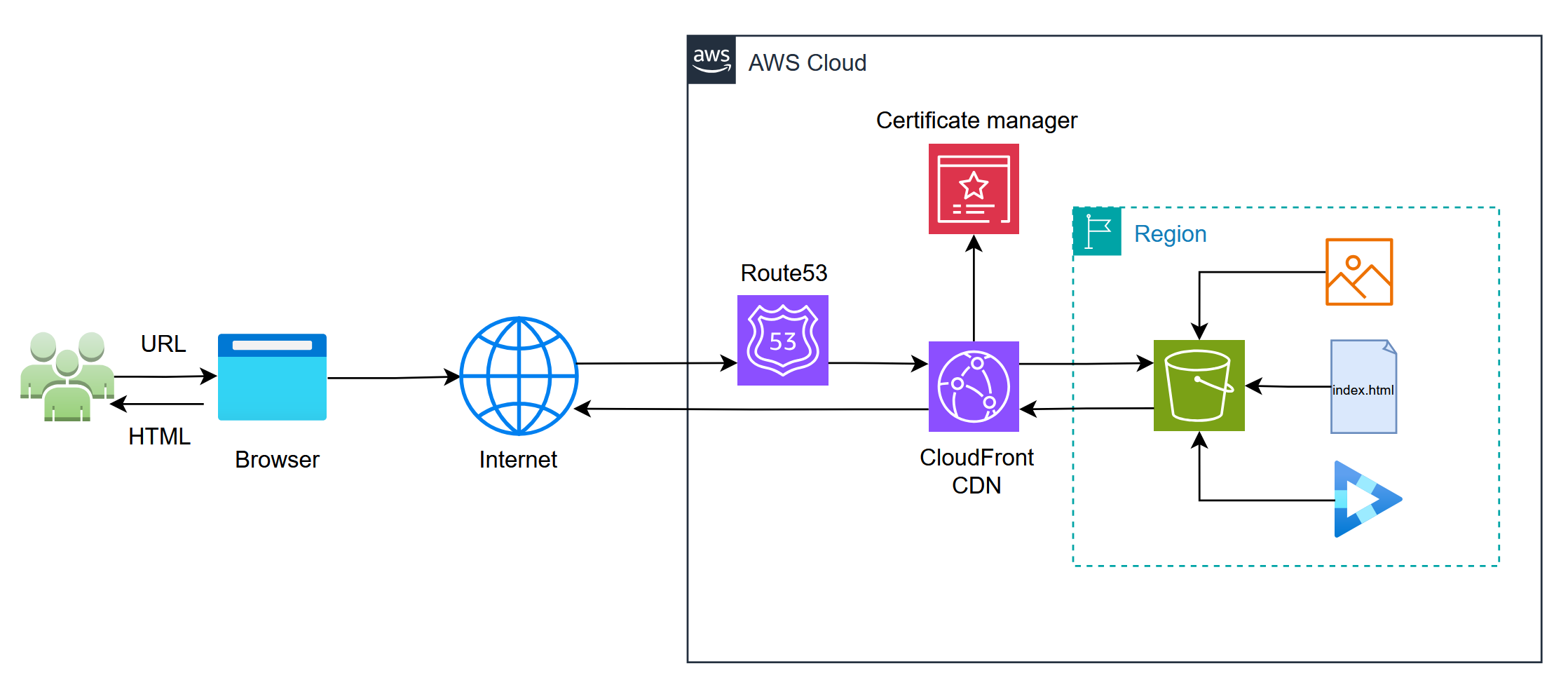
Task: Click the blue Internet globe icon
Action: 519,376
